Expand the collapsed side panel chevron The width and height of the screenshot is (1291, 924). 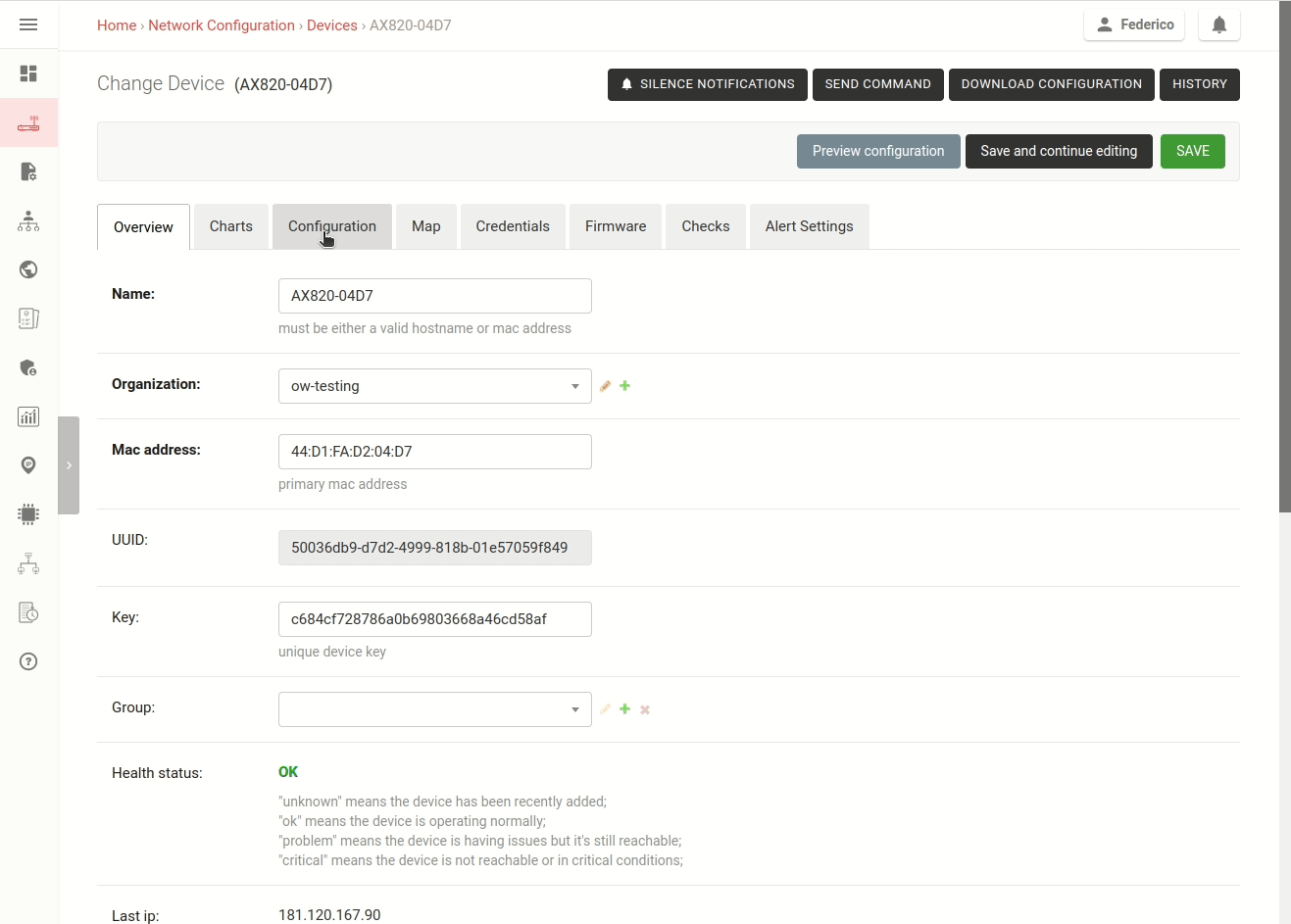tap(69, 464)
